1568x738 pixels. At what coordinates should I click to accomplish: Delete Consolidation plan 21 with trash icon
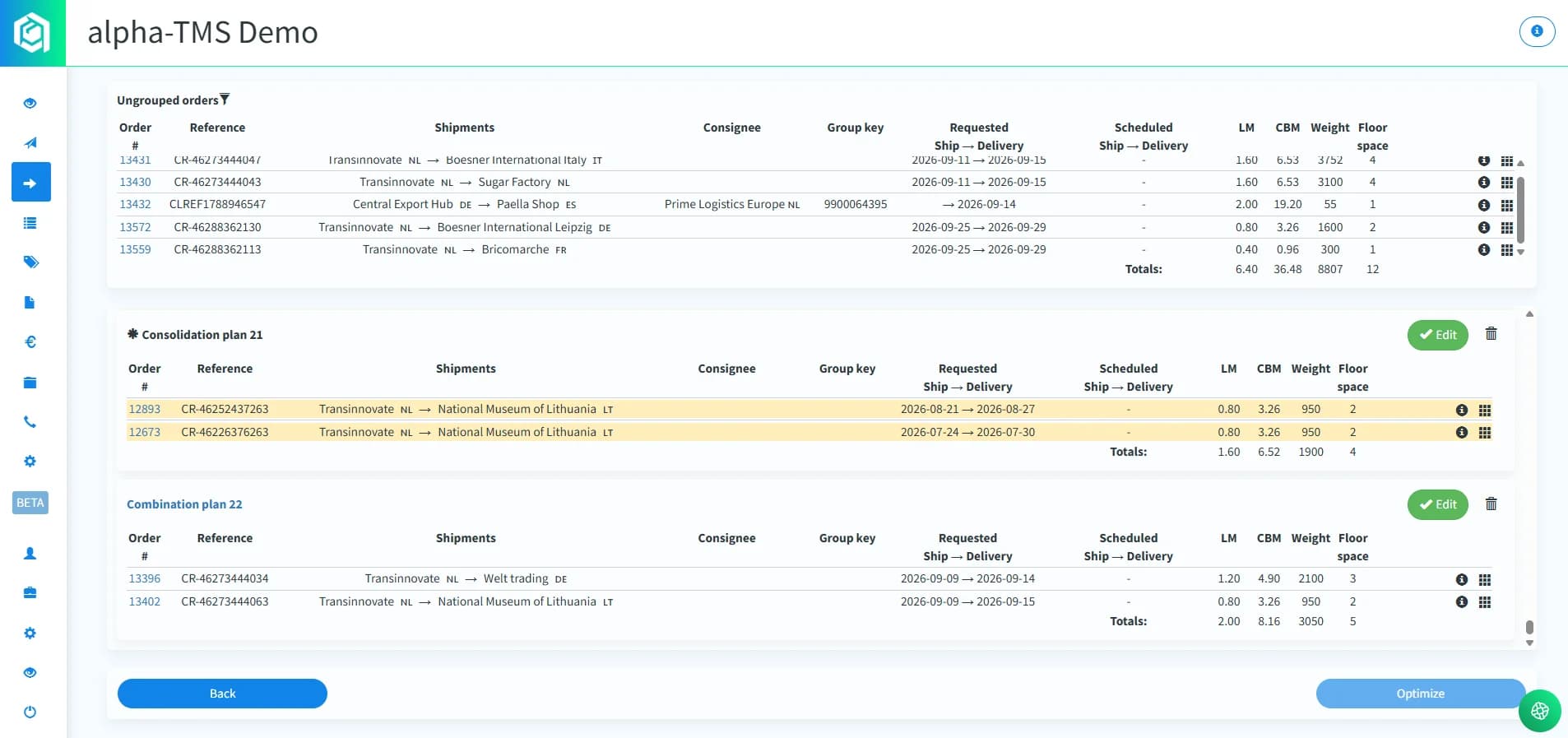point(1491,334)
